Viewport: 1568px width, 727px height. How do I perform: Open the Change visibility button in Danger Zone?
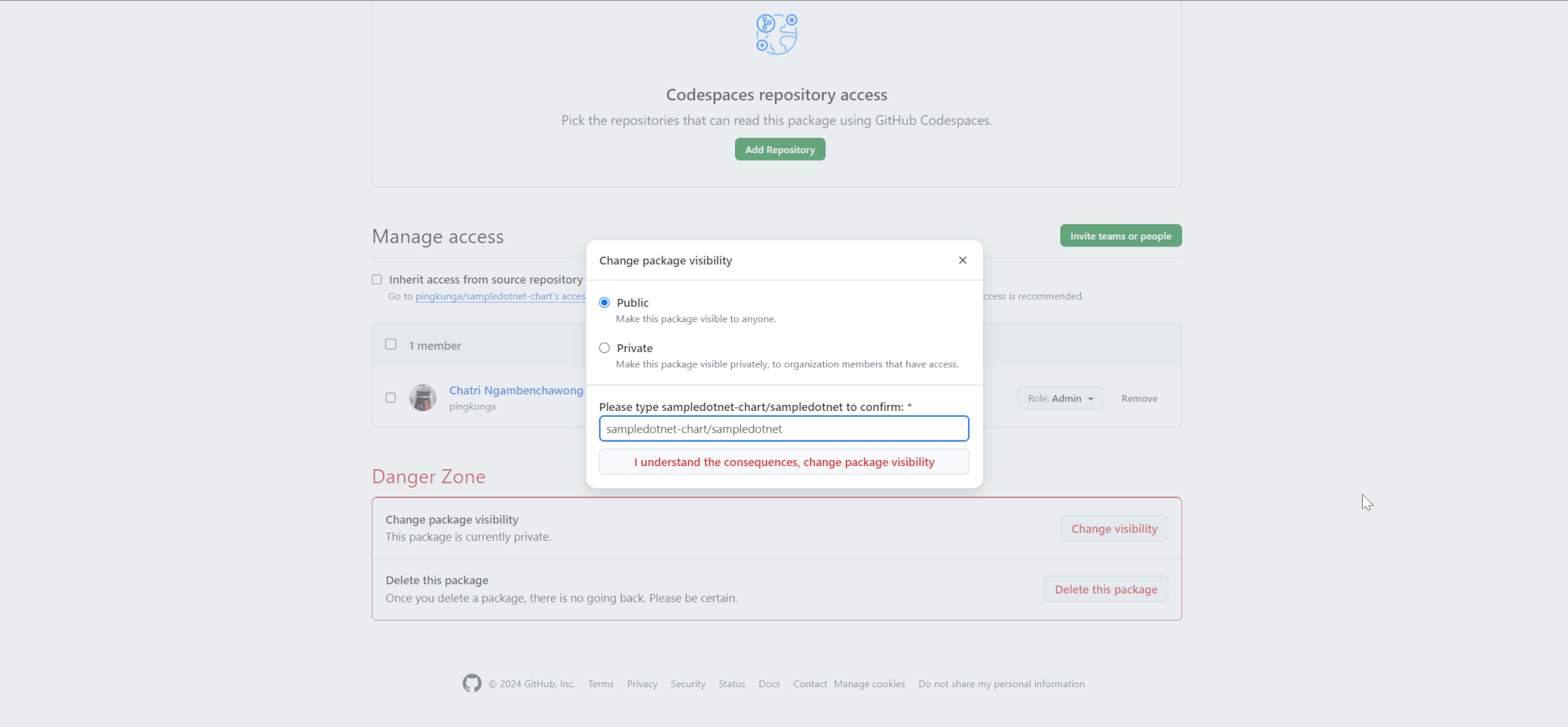pos(1113,529)
